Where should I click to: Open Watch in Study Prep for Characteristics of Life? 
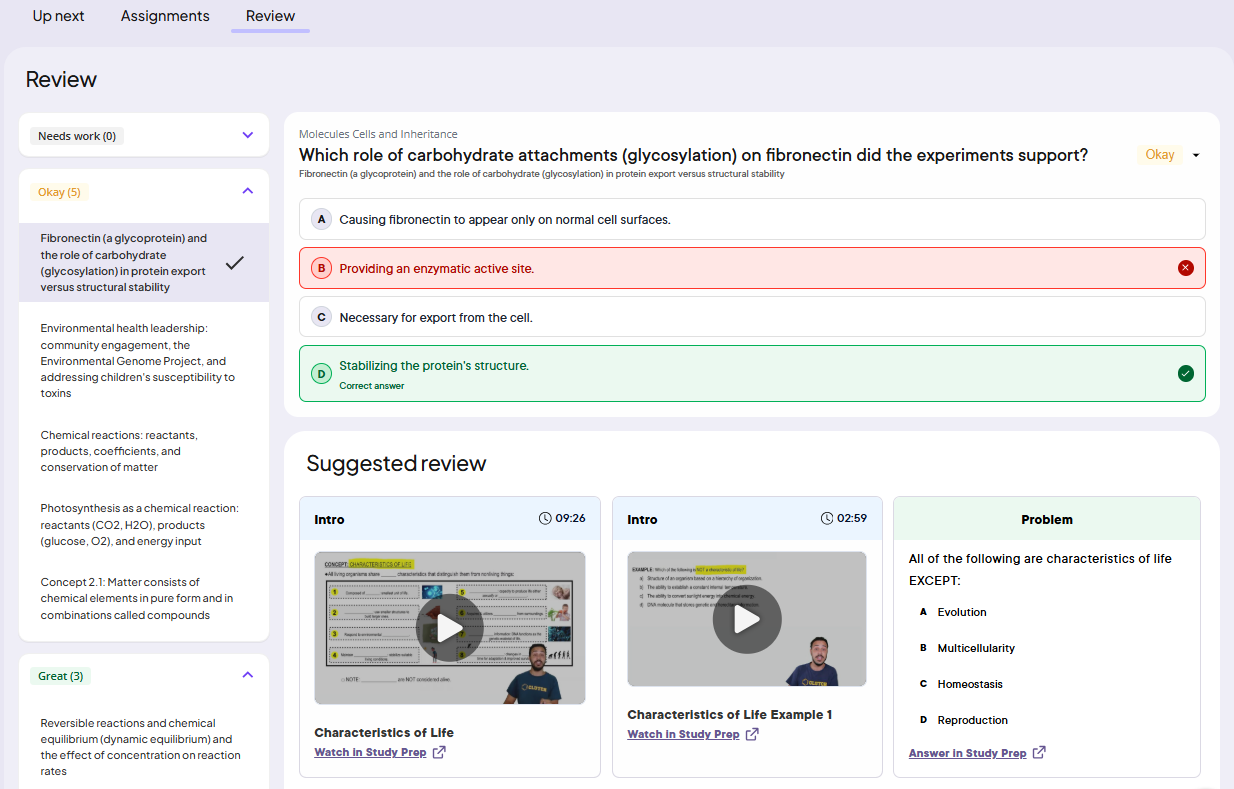[x=370, y=752]
